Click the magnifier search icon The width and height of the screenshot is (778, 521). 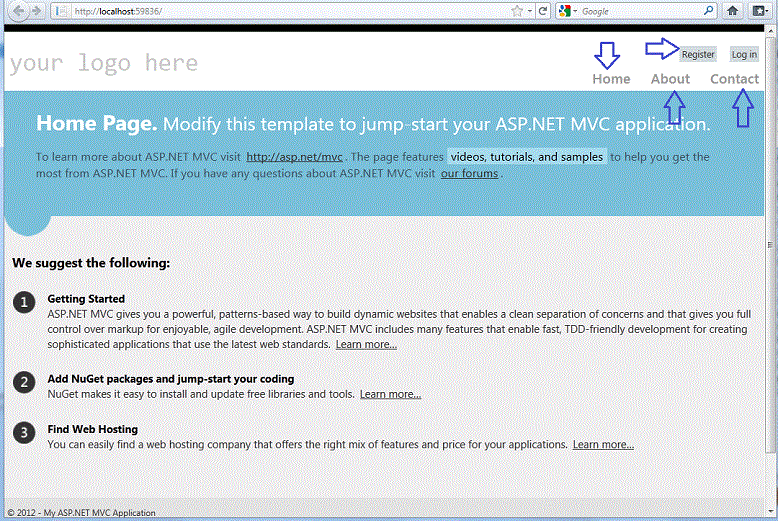pyautogui.click(x=709, y=10)
